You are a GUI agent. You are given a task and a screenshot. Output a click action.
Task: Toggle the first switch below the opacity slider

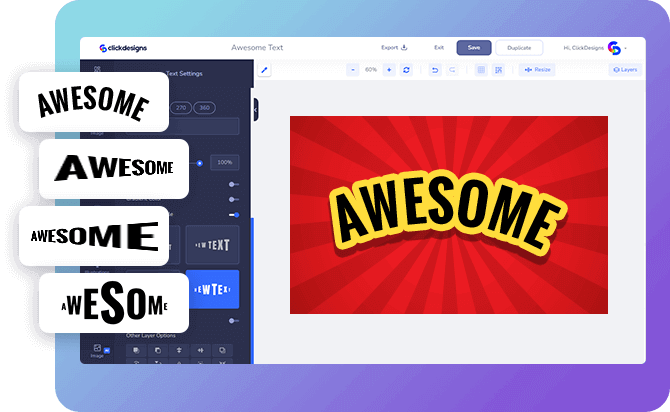pos(234,184)
